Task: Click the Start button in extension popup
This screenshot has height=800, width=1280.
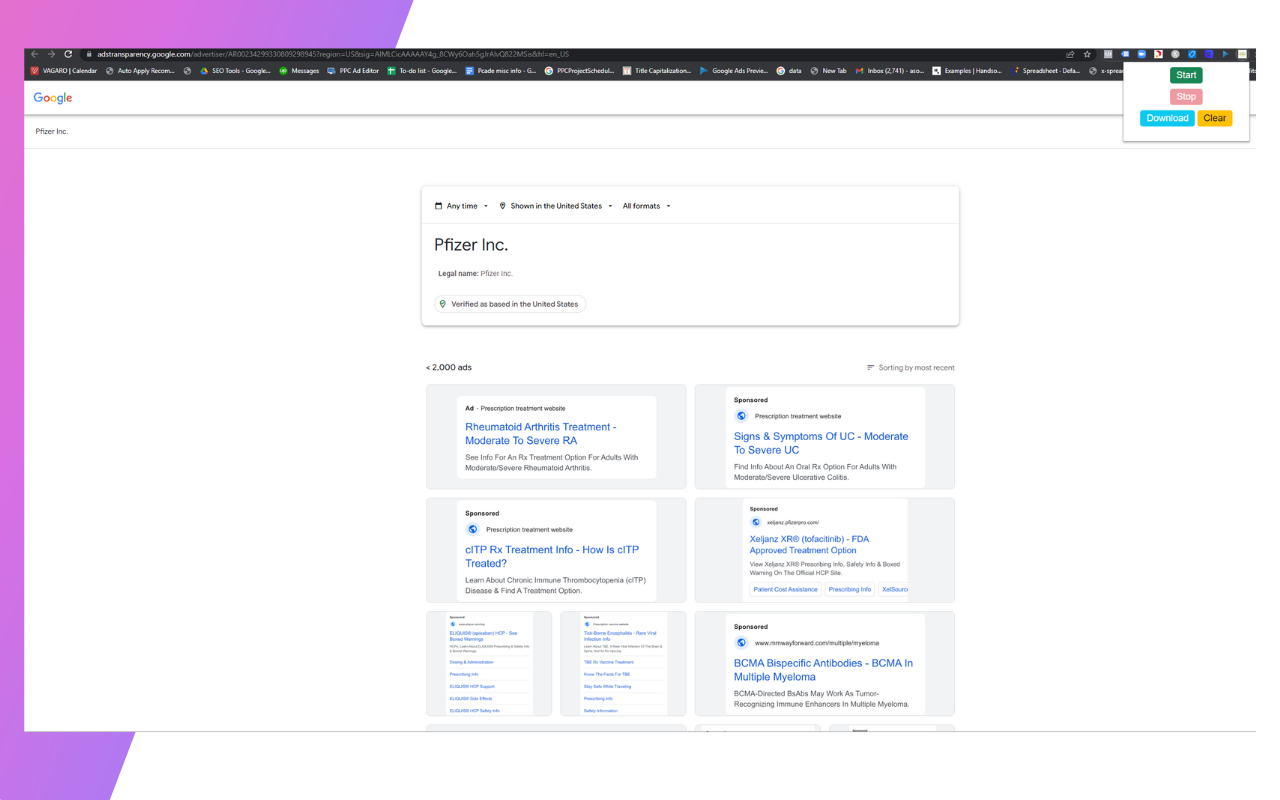Action: coord(1186,75)
